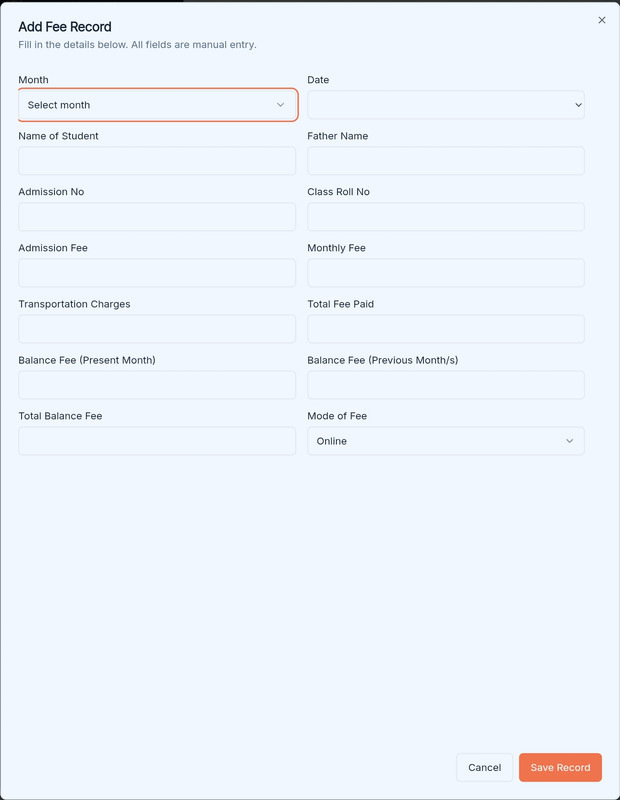Select the Monthly Fee field
The height and width of the screenshot is (800, 620).
445,273
